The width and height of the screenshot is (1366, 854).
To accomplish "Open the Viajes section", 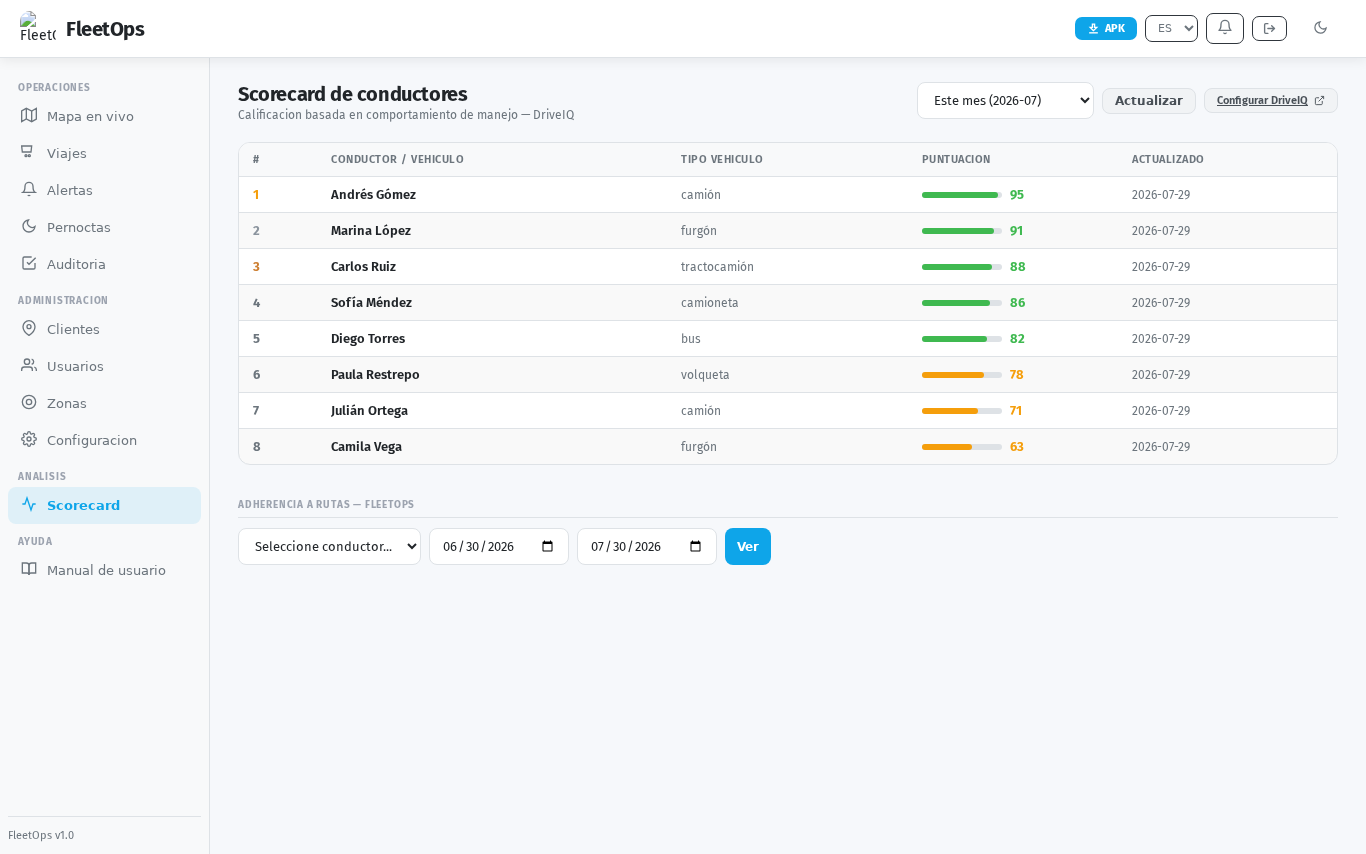I will [x=104, y=152].
